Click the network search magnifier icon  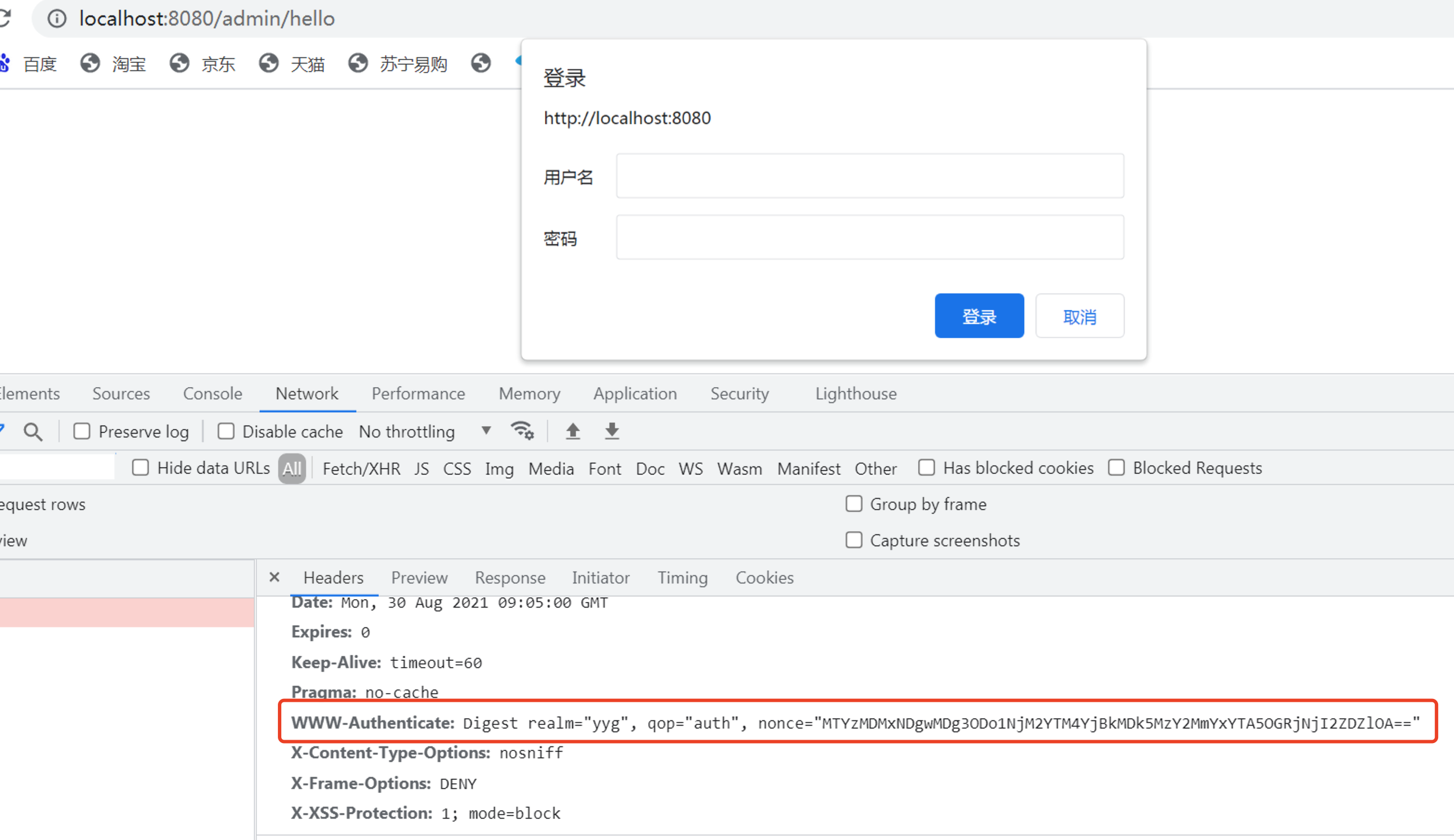pyautogui.click(x=33, y=431)
